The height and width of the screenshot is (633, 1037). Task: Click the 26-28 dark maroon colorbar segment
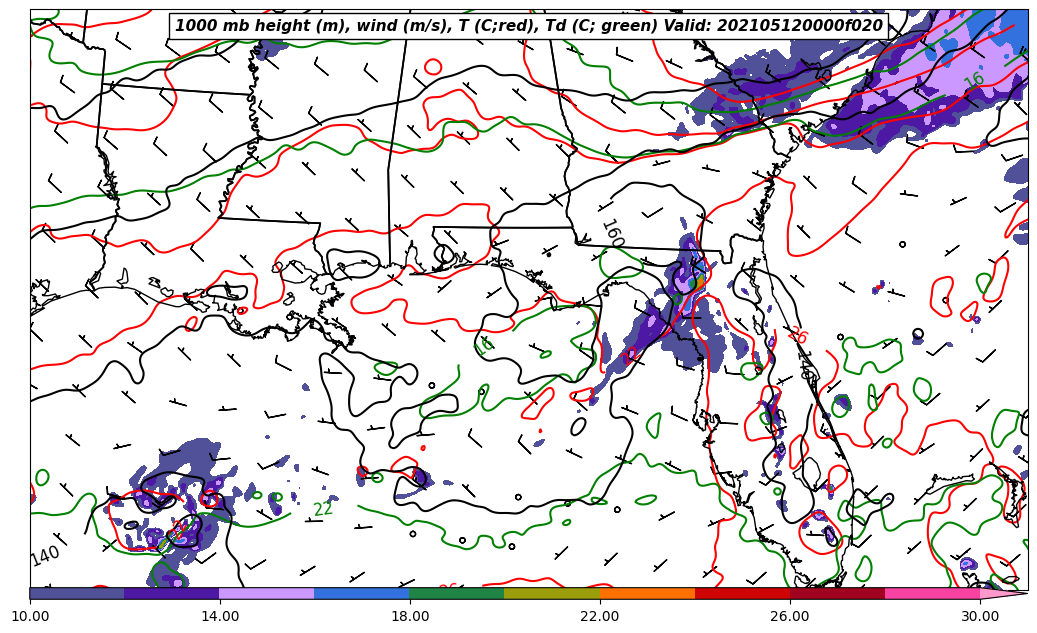pos(837,593)
